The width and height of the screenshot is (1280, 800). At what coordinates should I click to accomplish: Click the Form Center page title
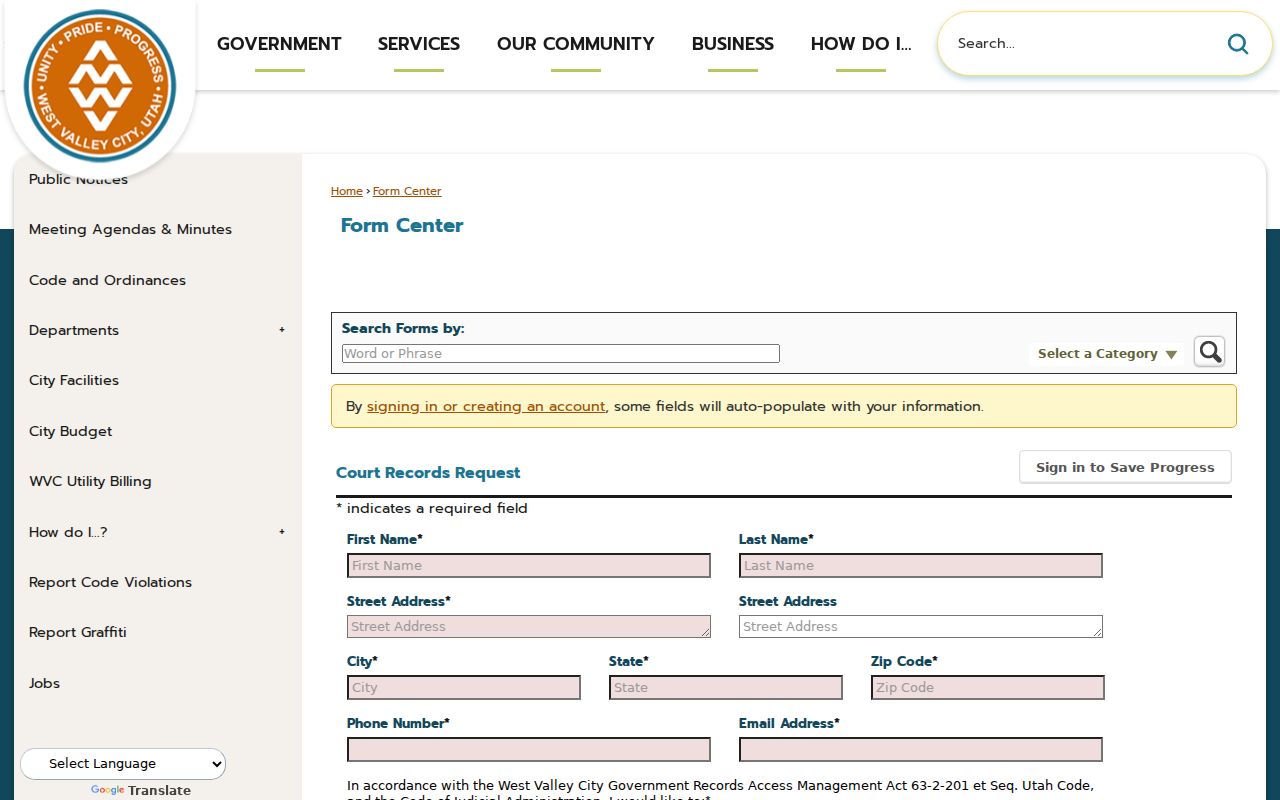pos(402,226)
